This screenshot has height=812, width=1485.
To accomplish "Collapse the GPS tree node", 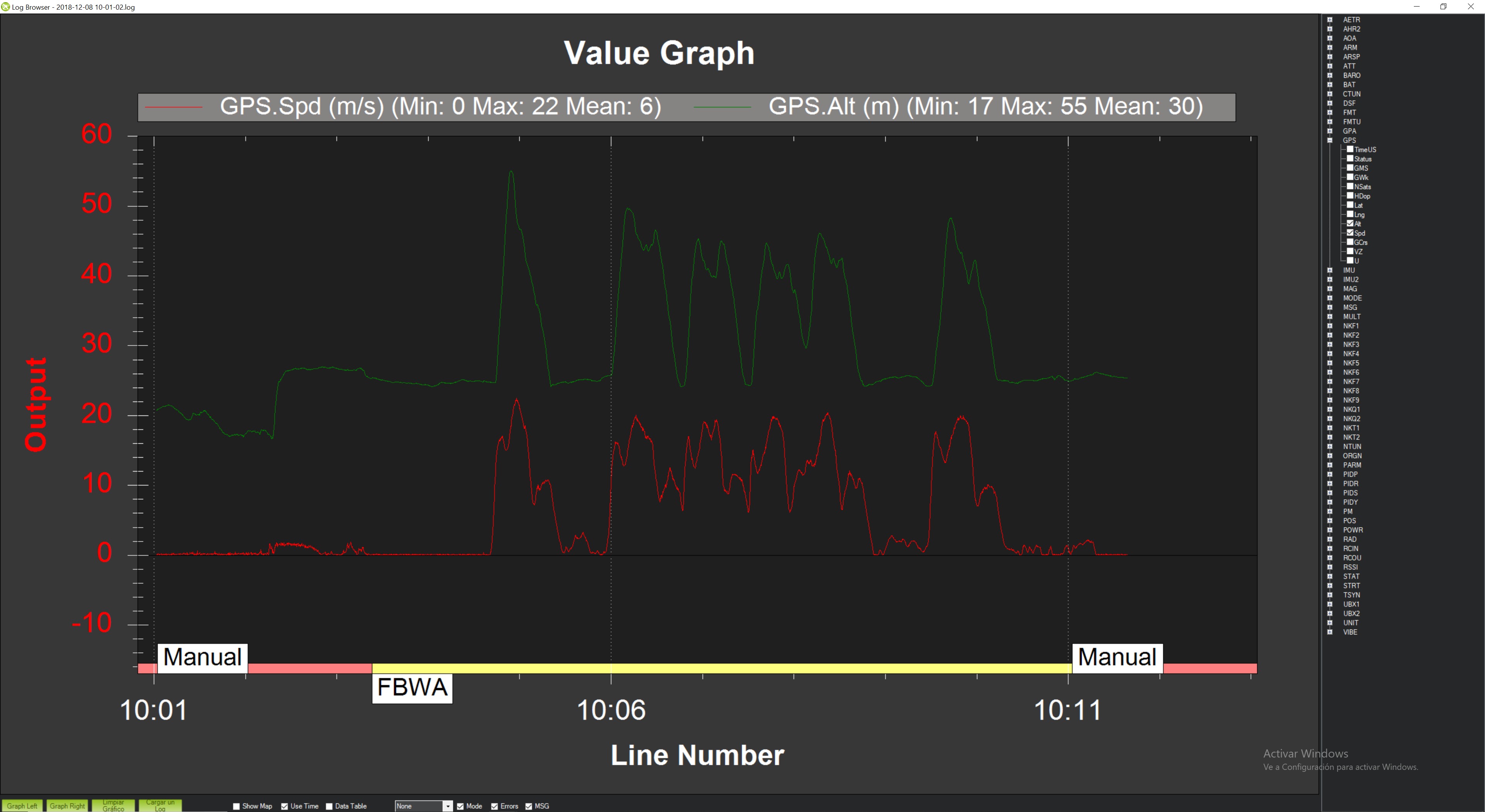I will pyautogui.click(x=1330, y=140).
